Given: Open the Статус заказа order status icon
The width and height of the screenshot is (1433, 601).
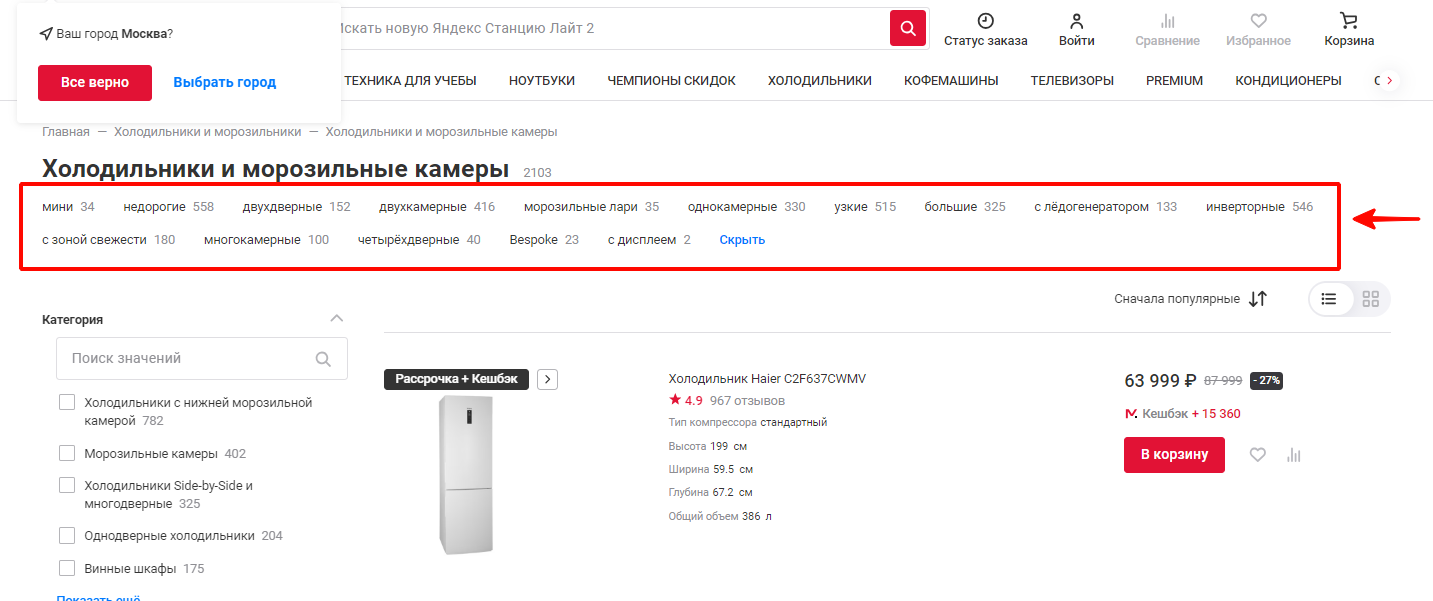Looking at the screenshot, I should 985,21.
